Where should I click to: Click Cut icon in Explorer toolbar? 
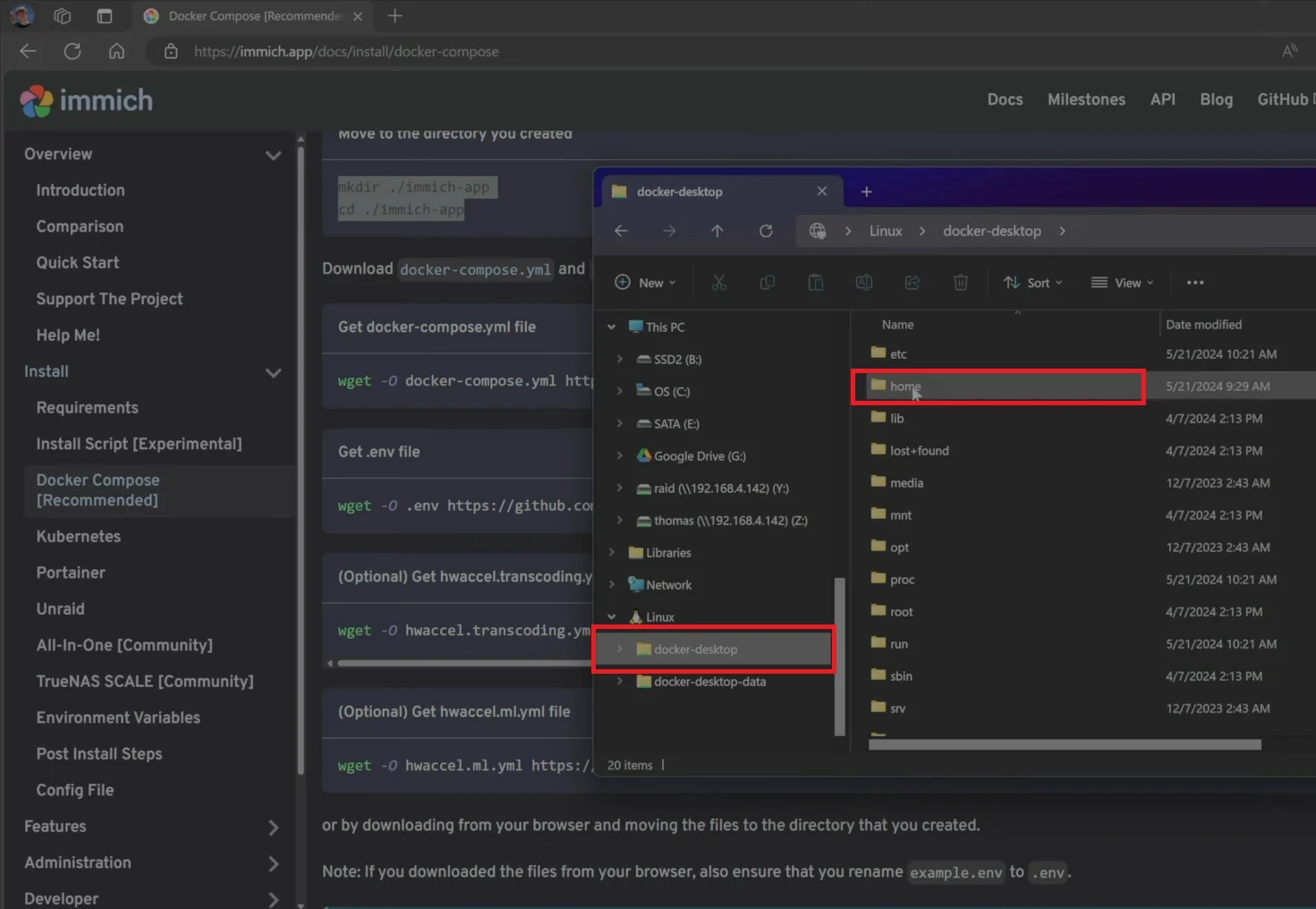pos(719,283)
